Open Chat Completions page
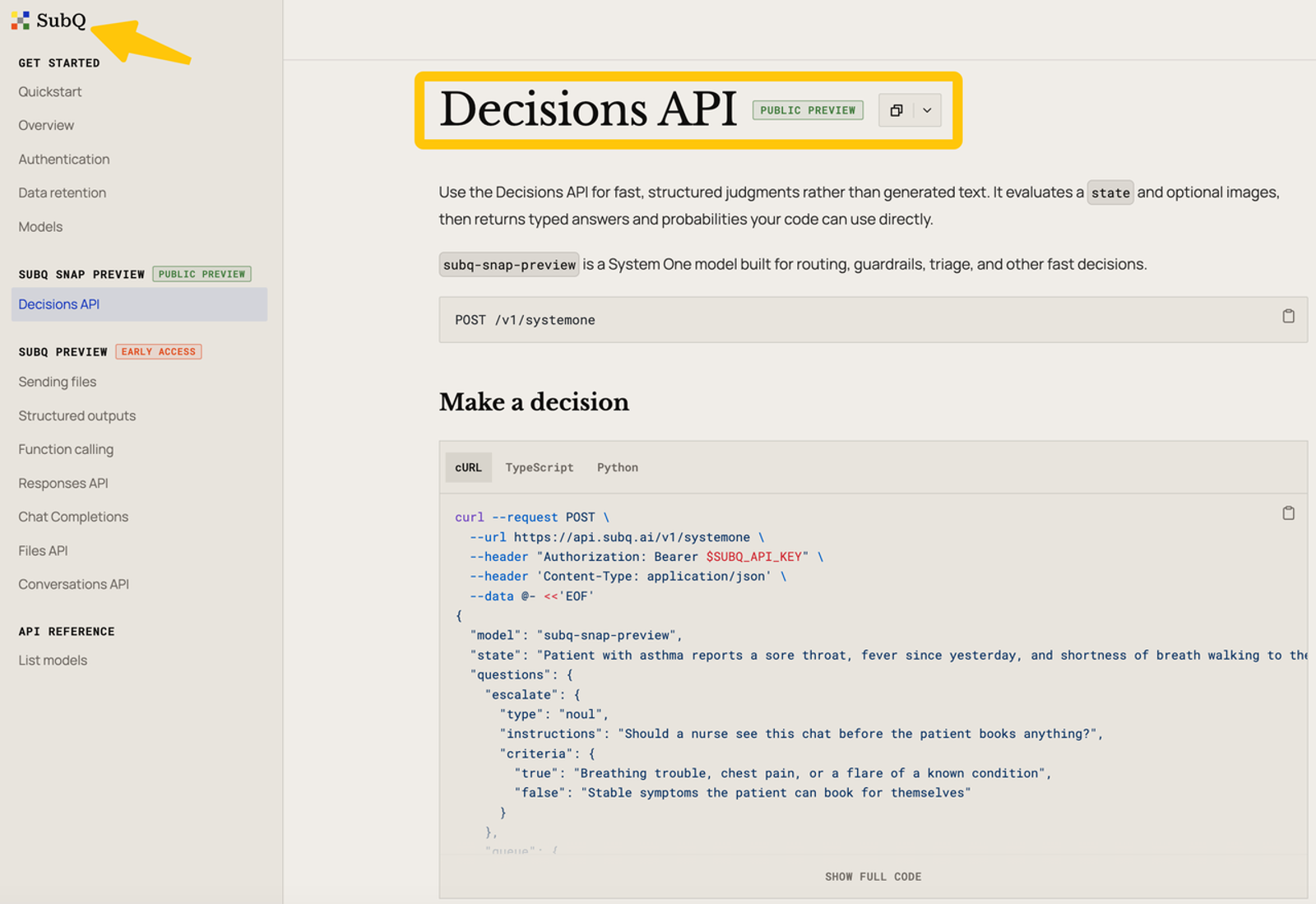 point(73,517)
